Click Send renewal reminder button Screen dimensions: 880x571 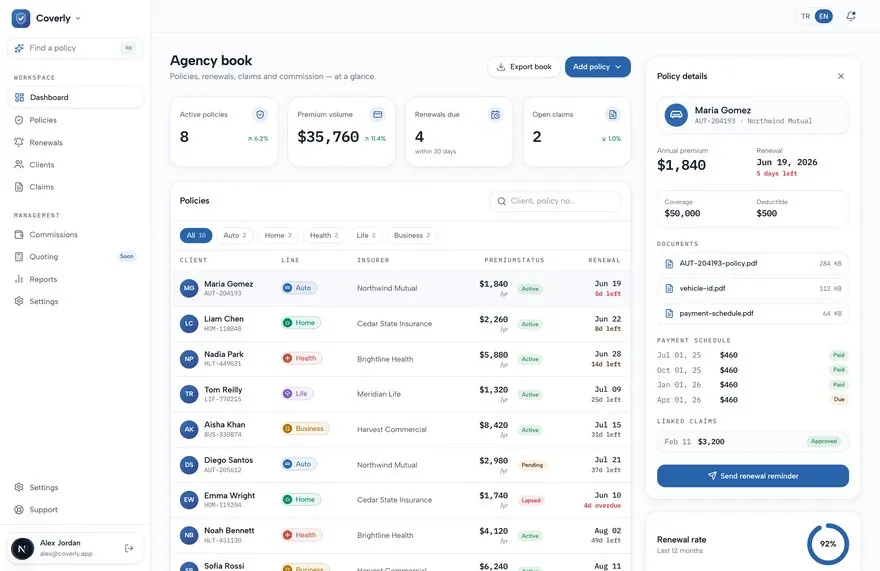[x=753, y=476]
